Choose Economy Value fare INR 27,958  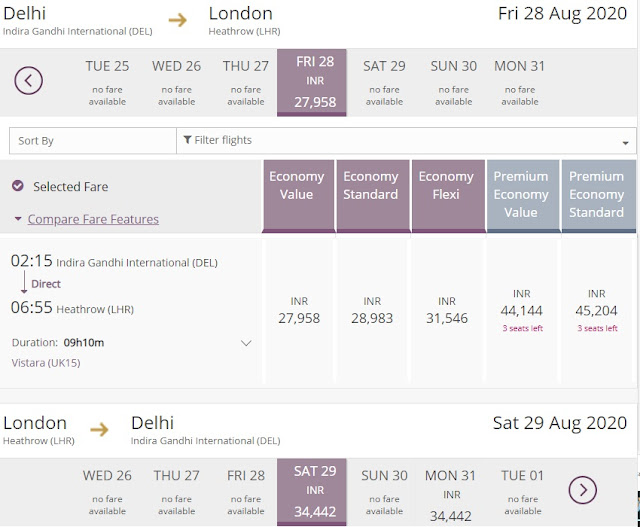click(299, 311)
